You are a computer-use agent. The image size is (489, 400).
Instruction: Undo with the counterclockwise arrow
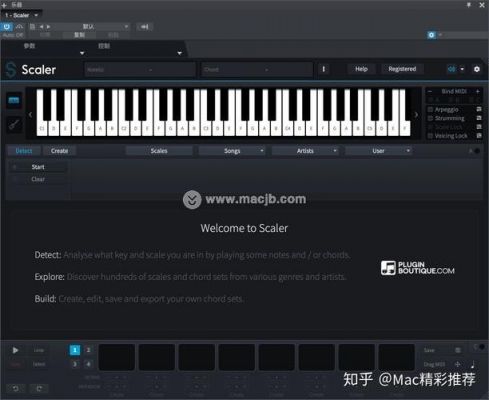point(16,388)
